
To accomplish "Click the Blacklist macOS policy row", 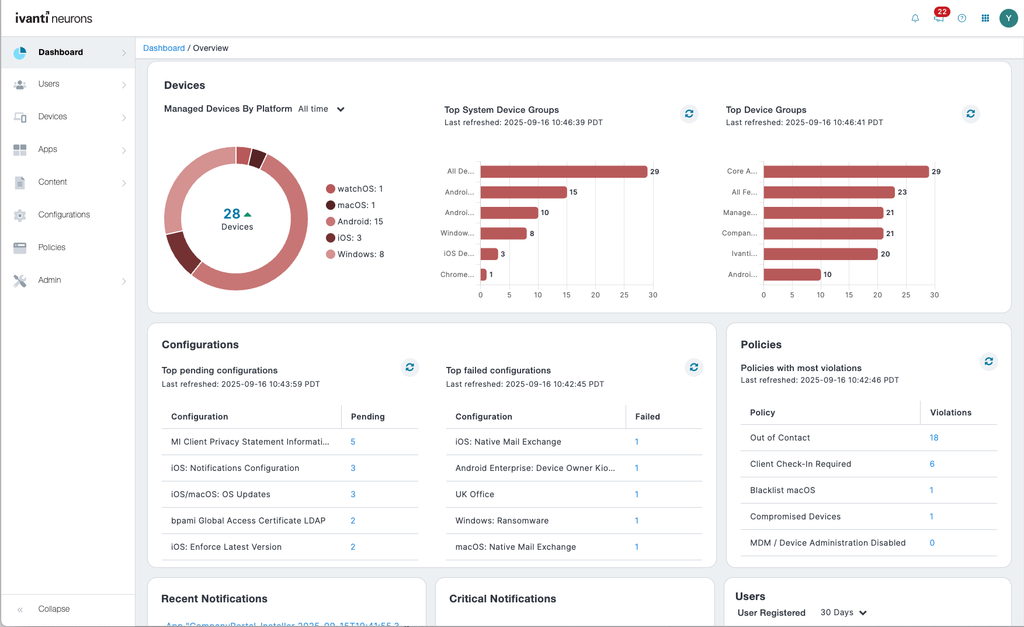I will 869,490.
